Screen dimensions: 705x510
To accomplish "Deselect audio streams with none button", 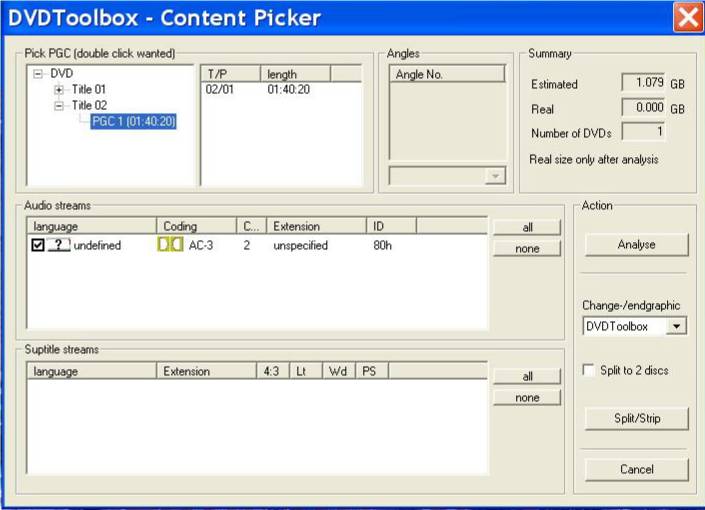I will point(527,248).
